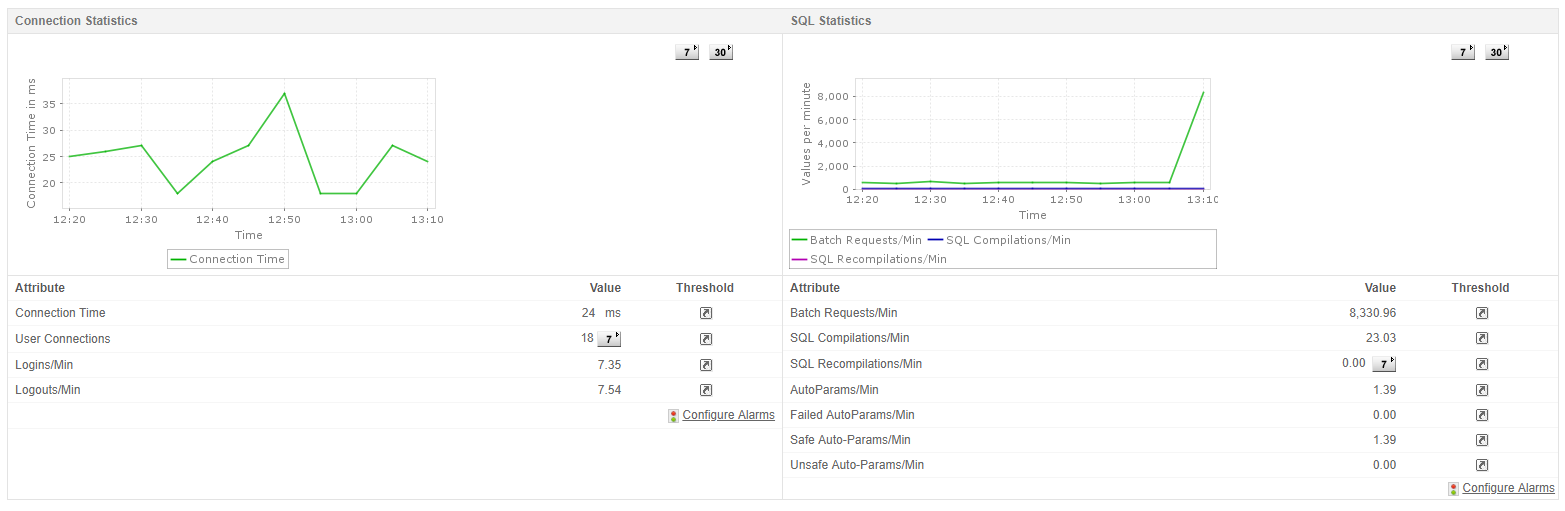Click threshold icon for Logouts/Min
This screenshot has height=511, width=1565.
coord(706,390)
